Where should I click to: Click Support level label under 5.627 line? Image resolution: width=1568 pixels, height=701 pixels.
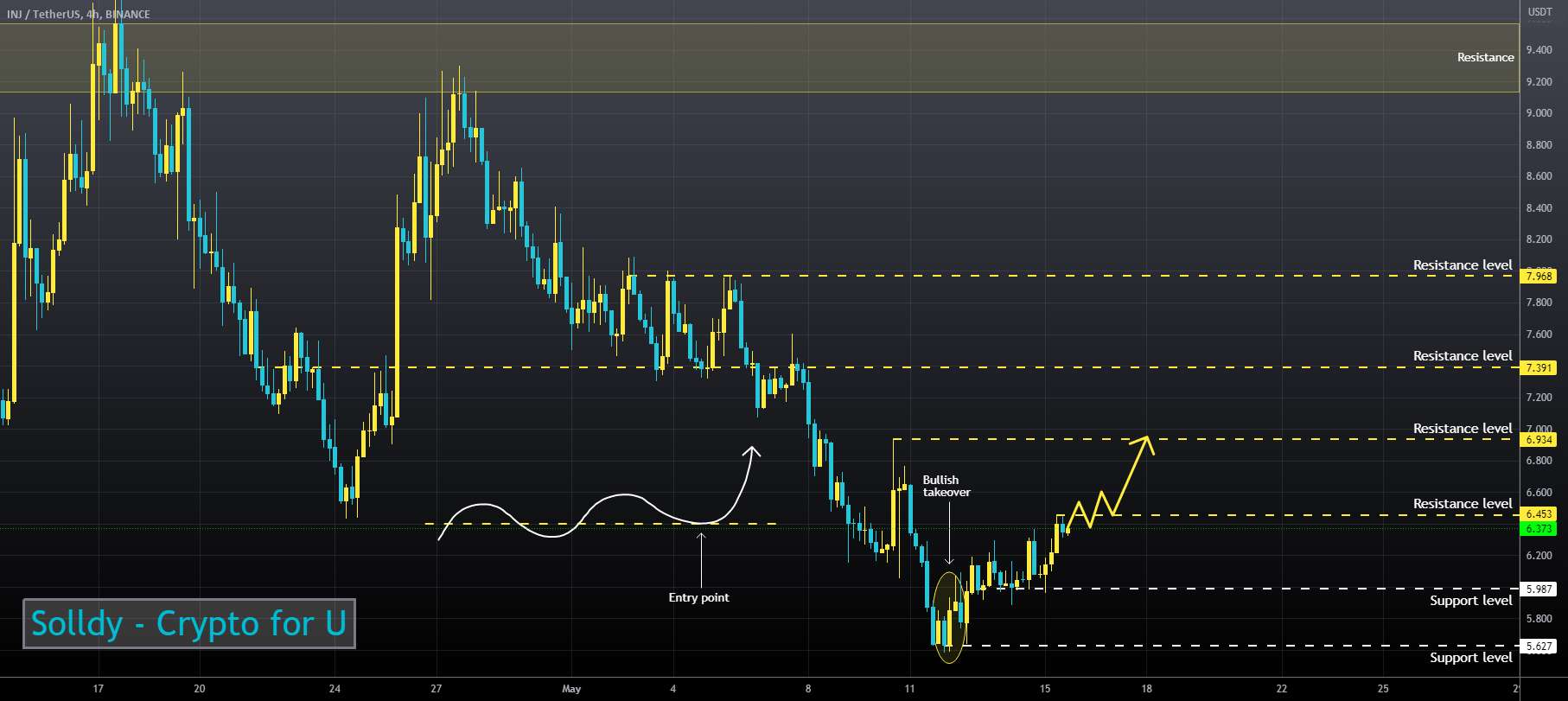coord(1470,658)
